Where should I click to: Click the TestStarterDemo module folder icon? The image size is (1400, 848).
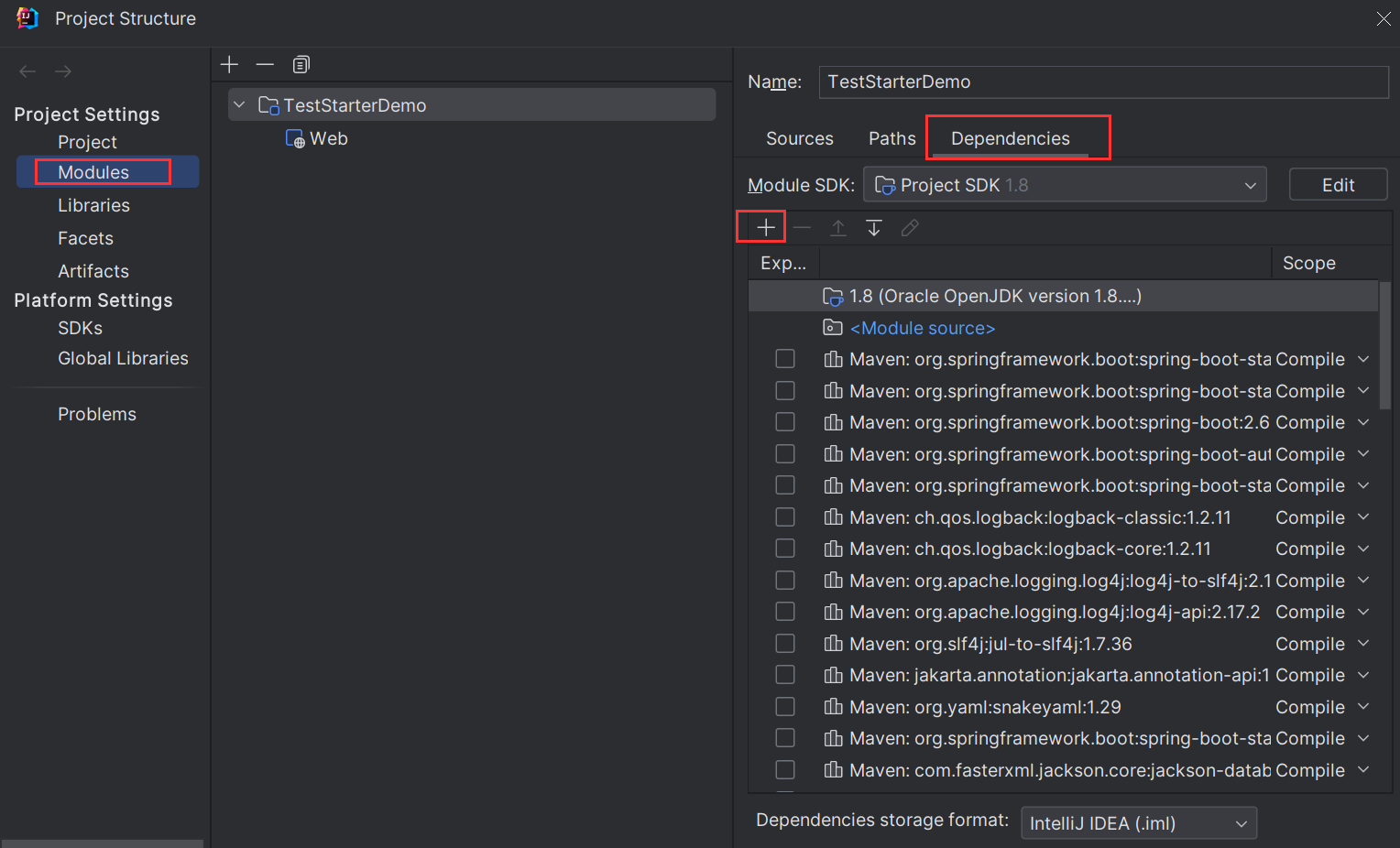(x=268, y=105)
